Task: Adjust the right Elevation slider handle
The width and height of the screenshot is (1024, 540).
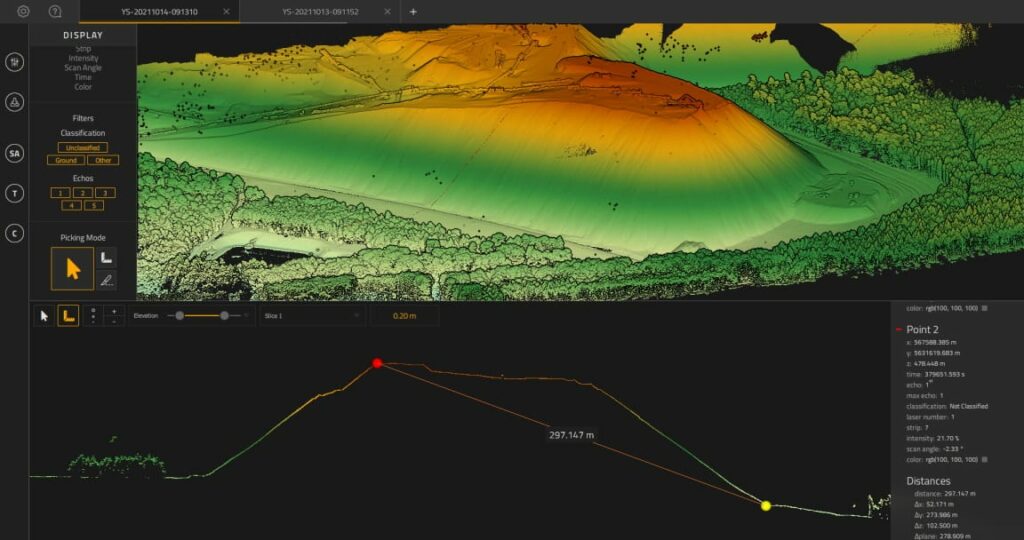Action: point(225,315)
